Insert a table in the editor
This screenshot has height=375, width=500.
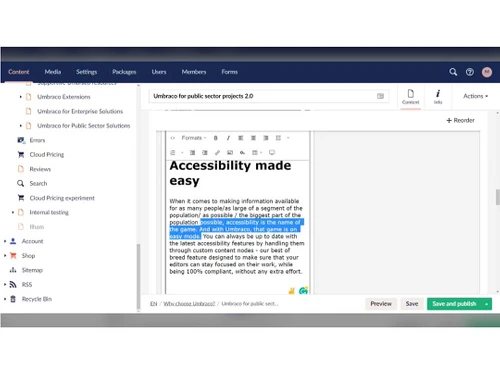point(255,153)
